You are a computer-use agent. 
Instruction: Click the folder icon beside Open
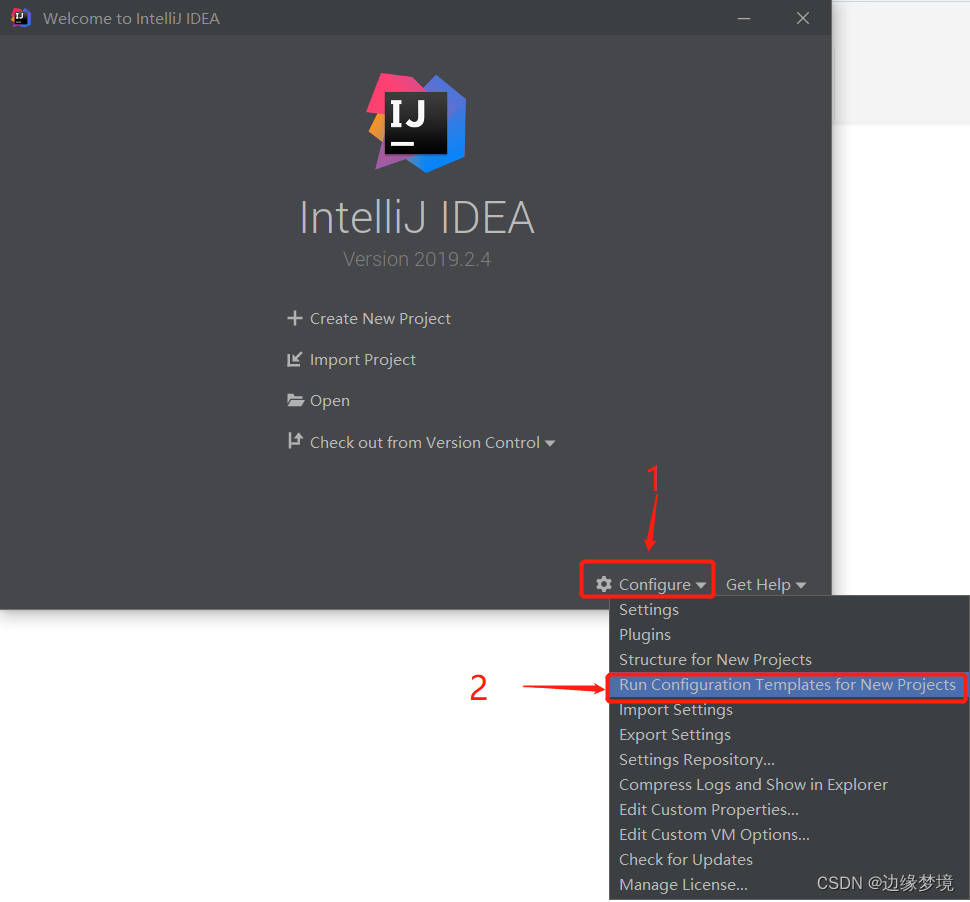295,400
